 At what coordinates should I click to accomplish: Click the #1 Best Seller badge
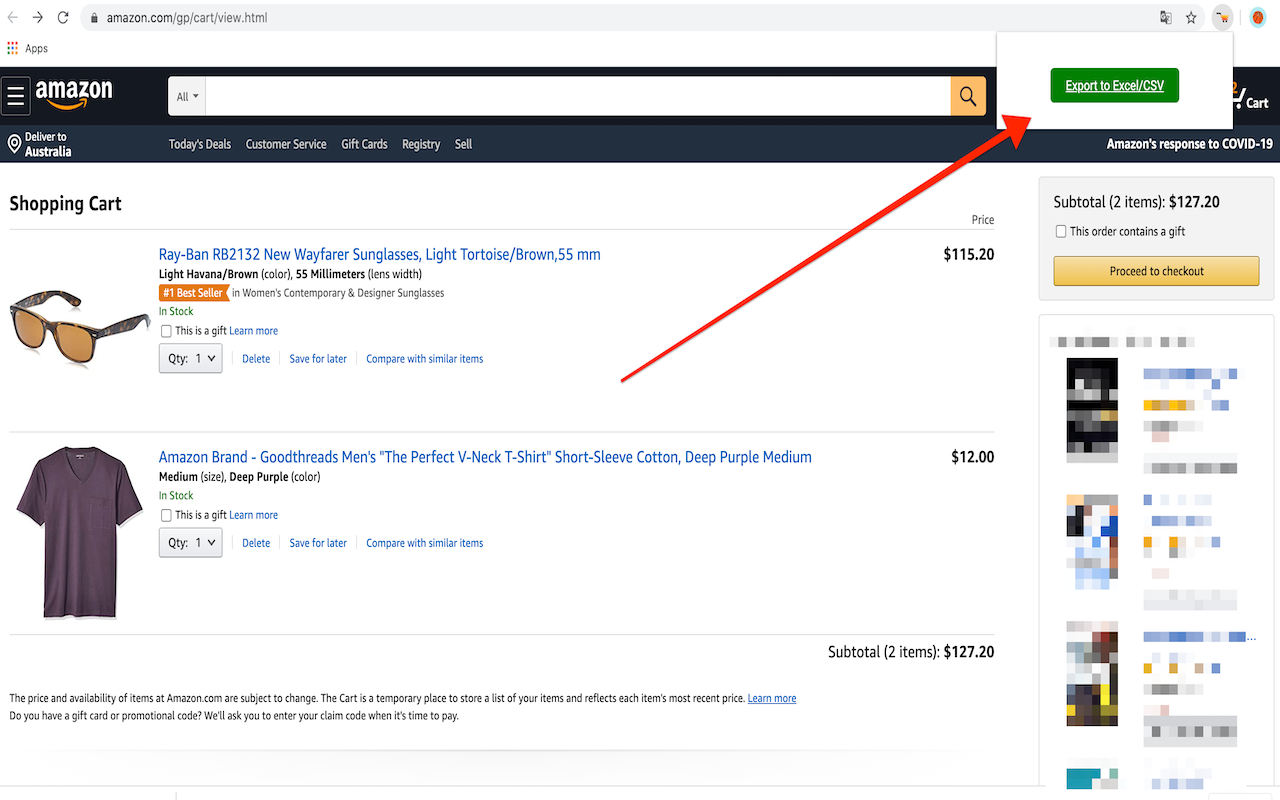194,293
